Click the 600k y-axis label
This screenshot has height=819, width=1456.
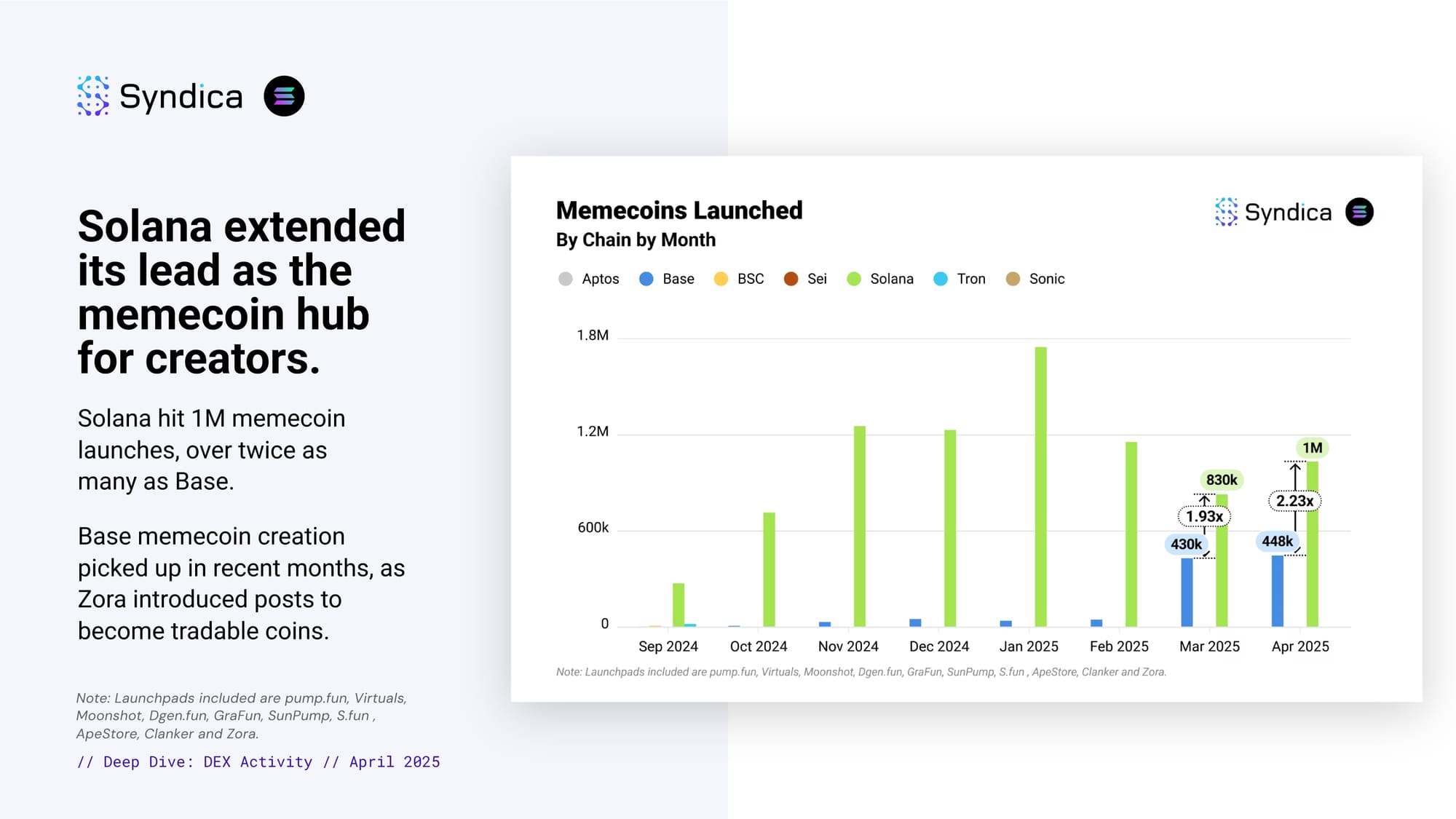[x=593, y=528]
